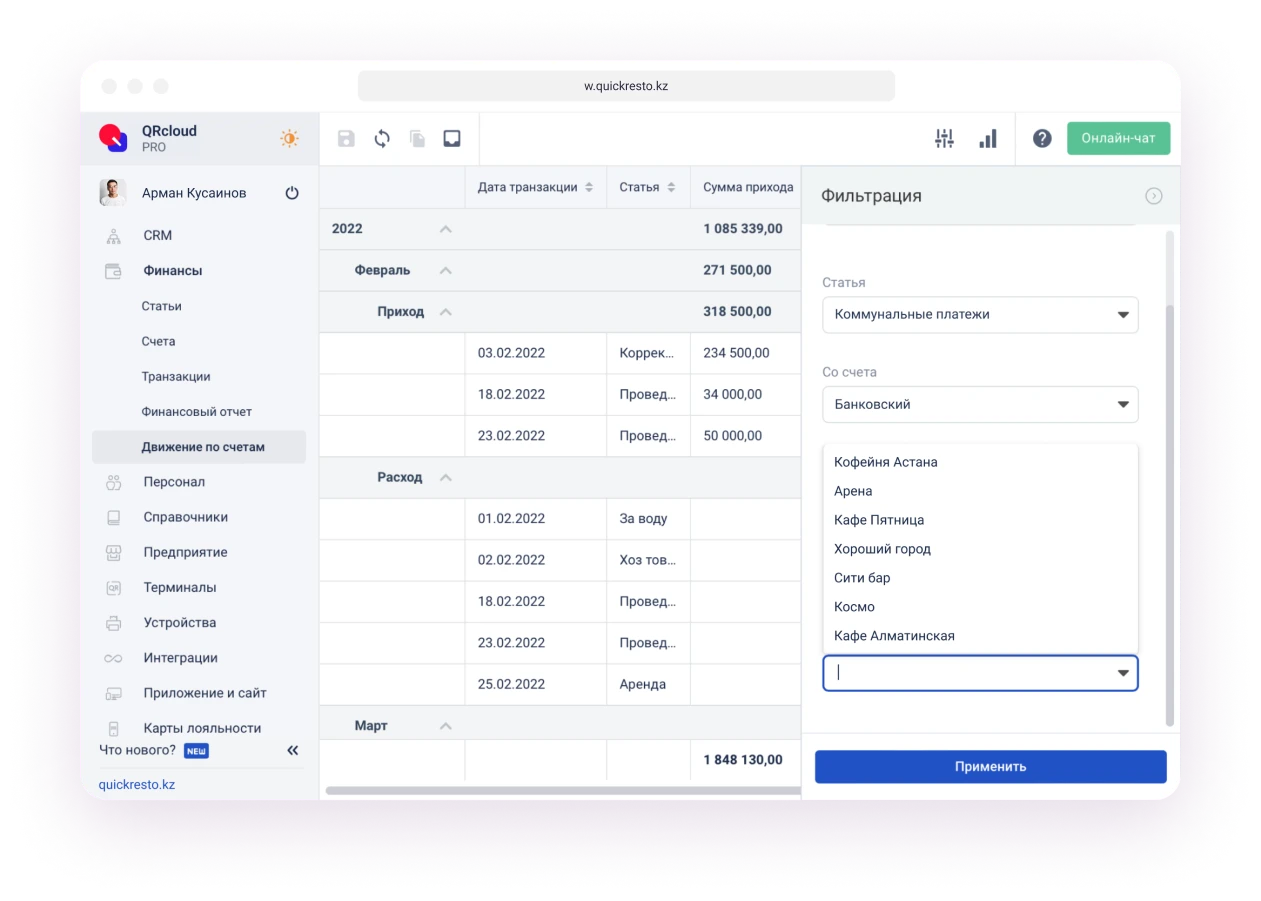The image size is (1261, 901).
Task: Collapse the sidebar with double chevron
Action: (x=293, y=750)
